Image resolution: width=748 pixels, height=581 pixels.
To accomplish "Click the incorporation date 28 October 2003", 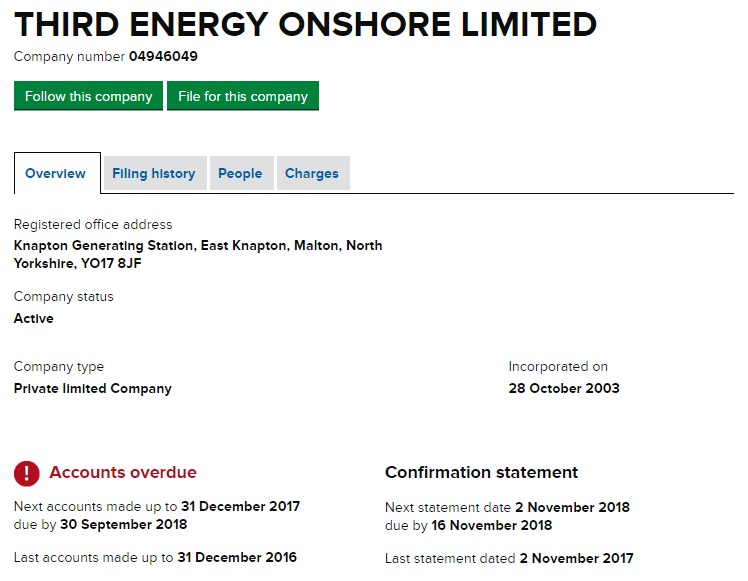I will pos(564,388).
